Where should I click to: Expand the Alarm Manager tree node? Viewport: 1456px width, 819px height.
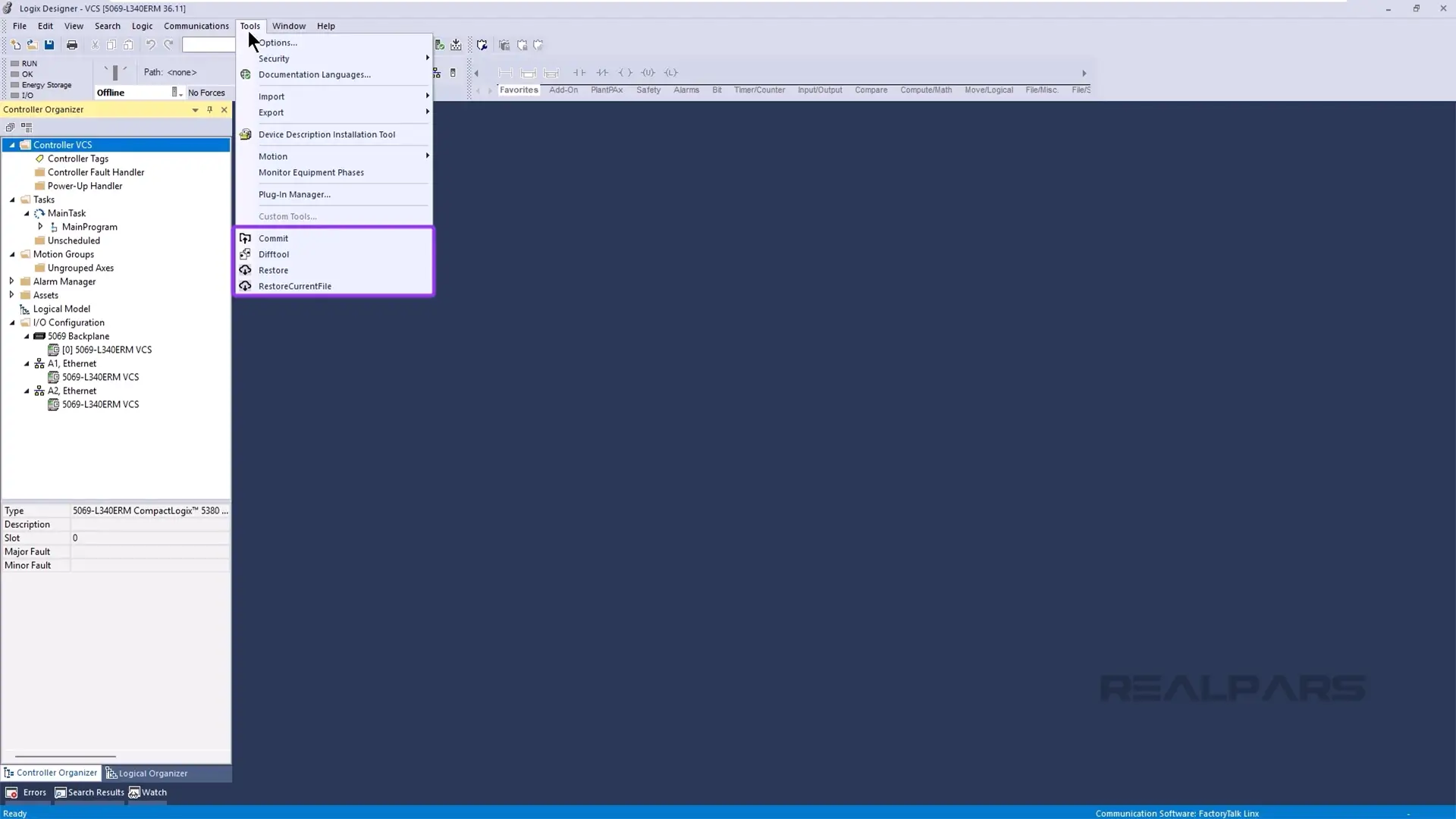coord(12,281)
